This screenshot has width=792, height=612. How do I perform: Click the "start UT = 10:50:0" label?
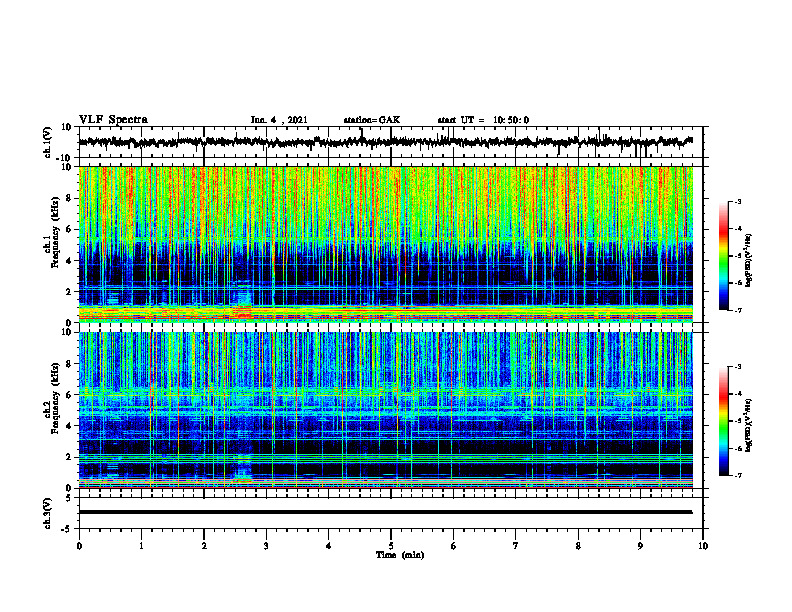point(483,120)
